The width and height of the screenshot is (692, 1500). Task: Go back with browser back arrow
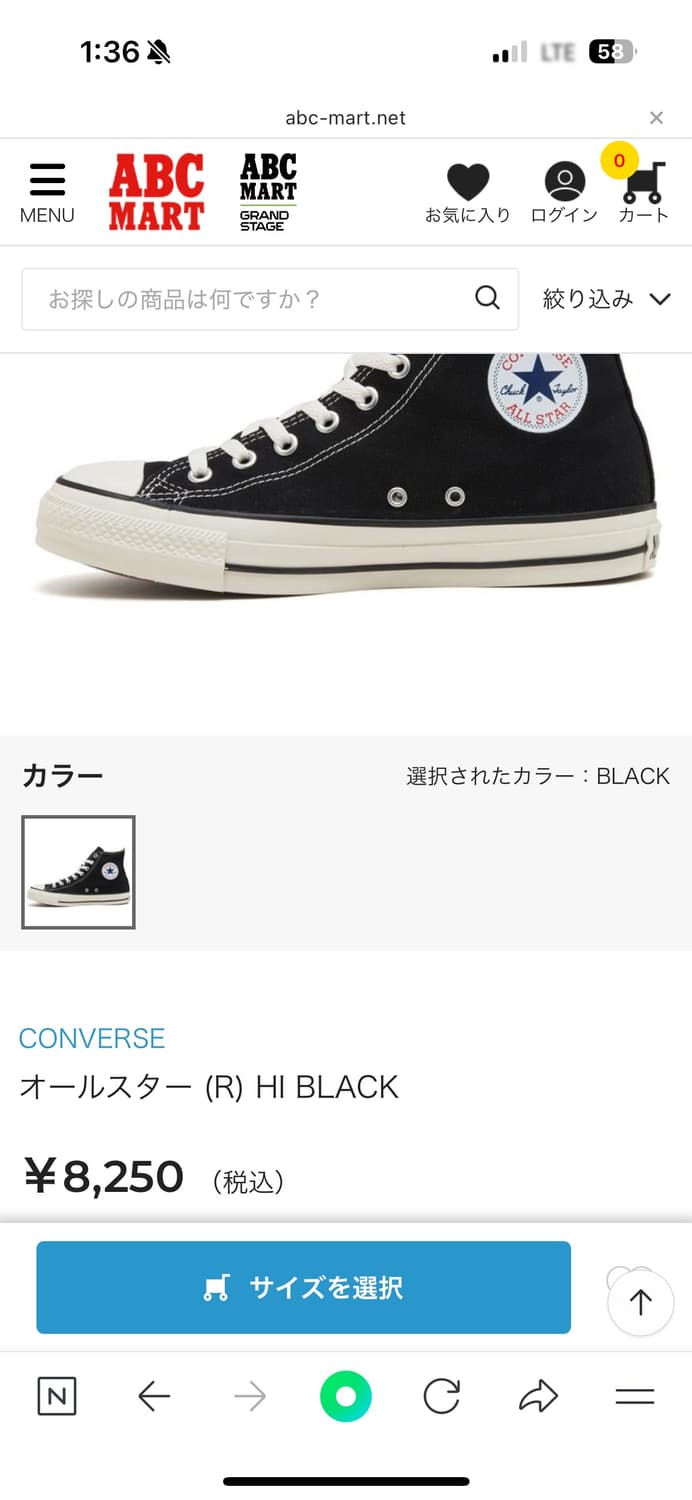(x=154, y=1396)
